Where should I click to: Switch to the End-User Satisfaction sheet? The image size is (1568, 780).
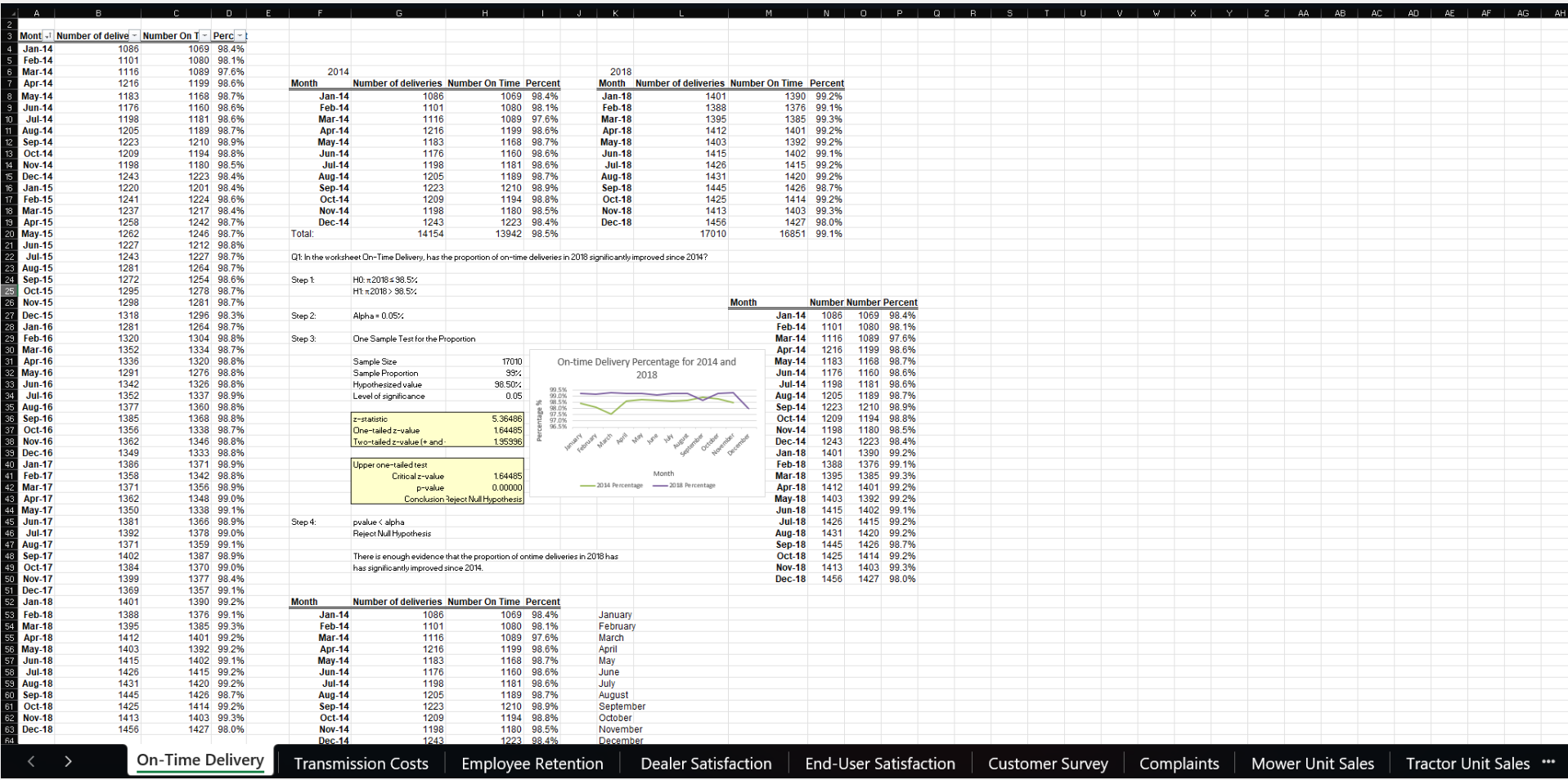(879, 763)
